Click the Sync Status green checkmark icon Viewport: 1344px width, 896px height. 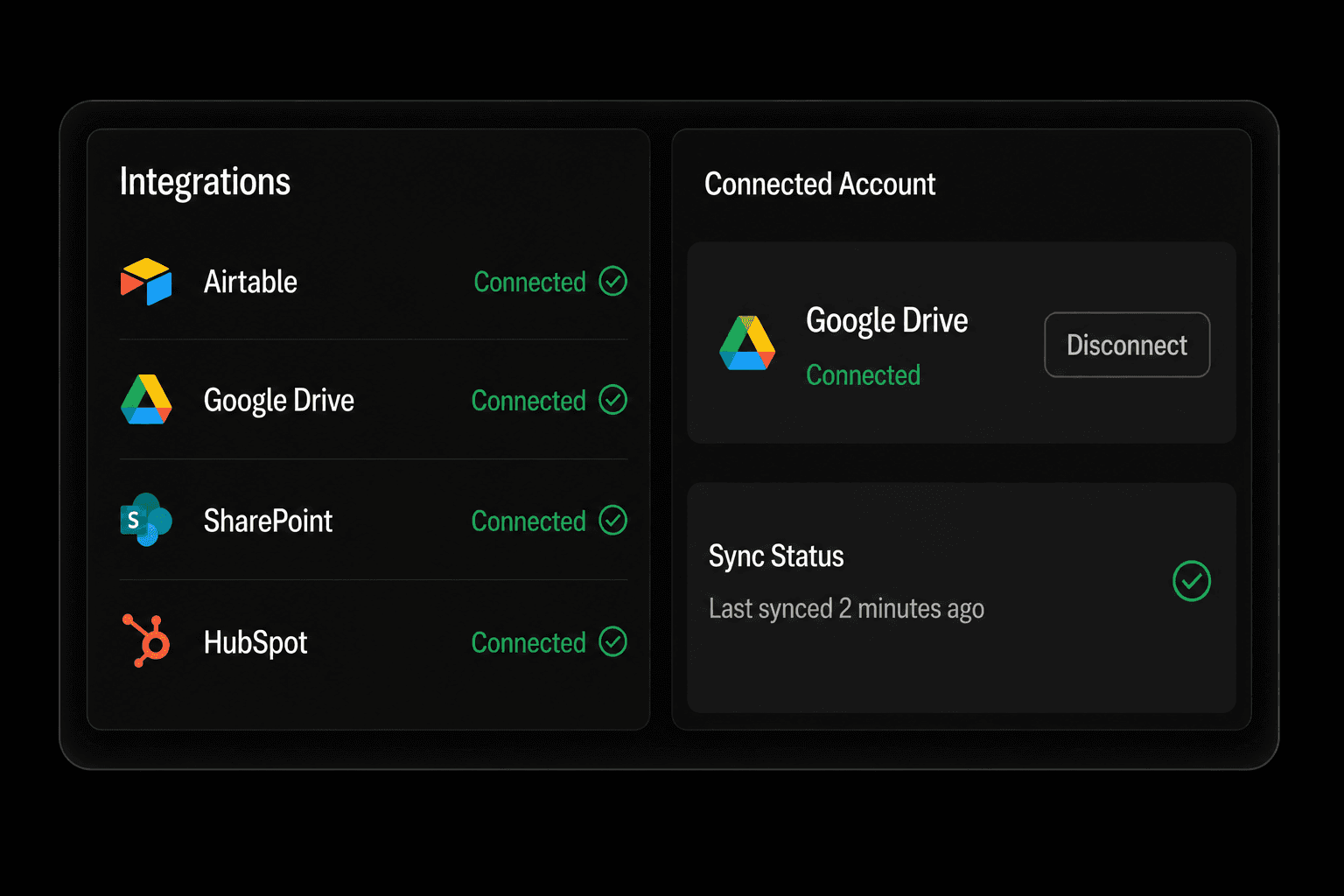coord(1192,581)
